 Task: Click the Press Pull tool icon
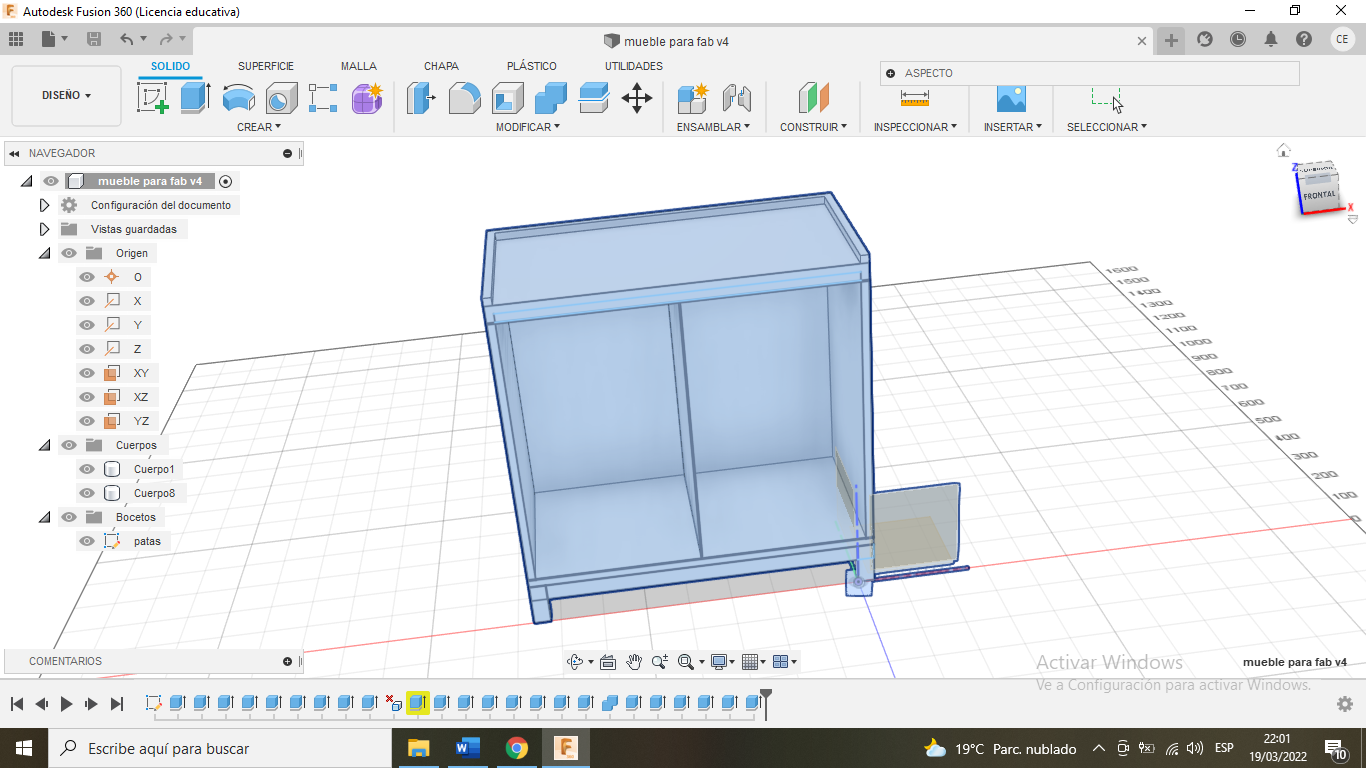[420, 98]
